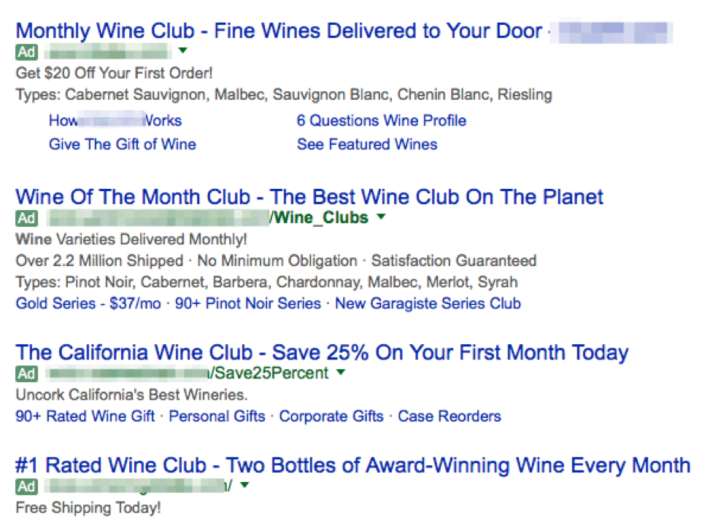
Task: Click the Ad badge under California Wine Club
Action: [x=27, y=374]
